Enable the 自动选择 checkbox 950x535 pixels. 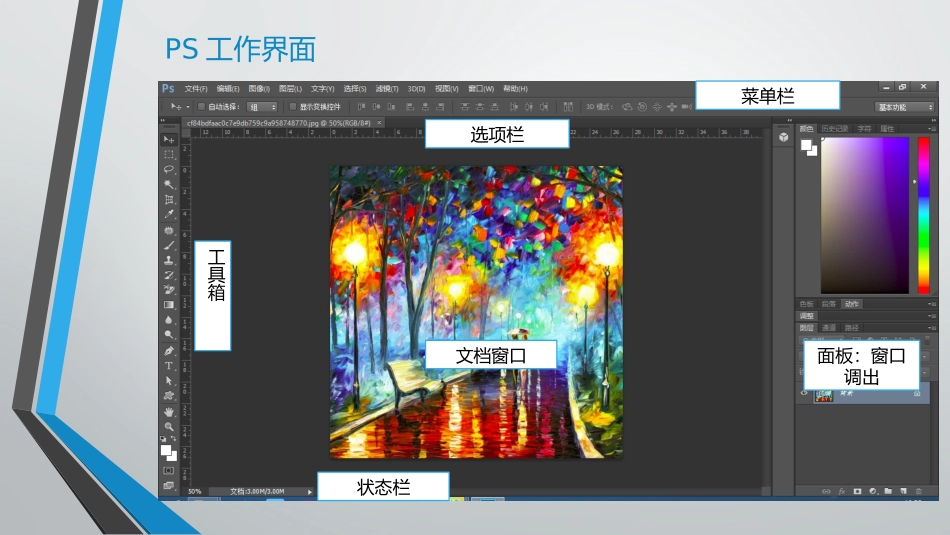click(x=202, y=107)
